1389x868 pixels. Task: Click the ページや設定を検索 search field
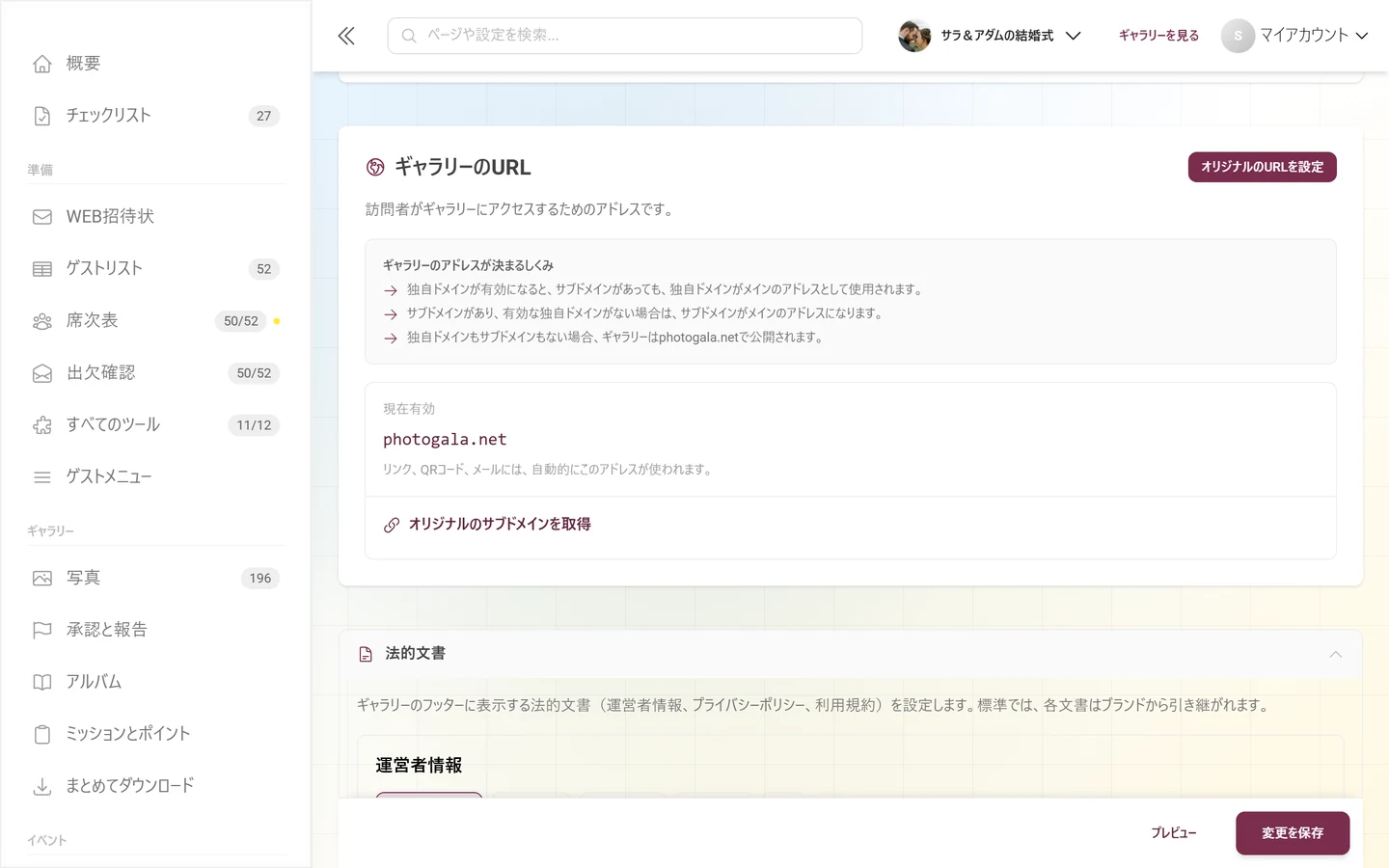625,36
